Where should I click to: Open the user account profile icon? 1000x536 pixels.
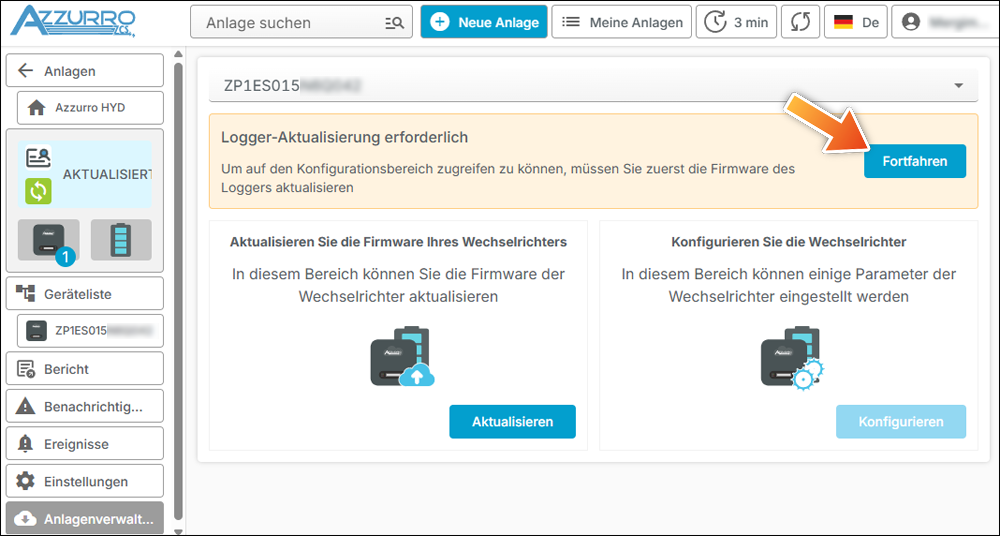click(910, 22)
